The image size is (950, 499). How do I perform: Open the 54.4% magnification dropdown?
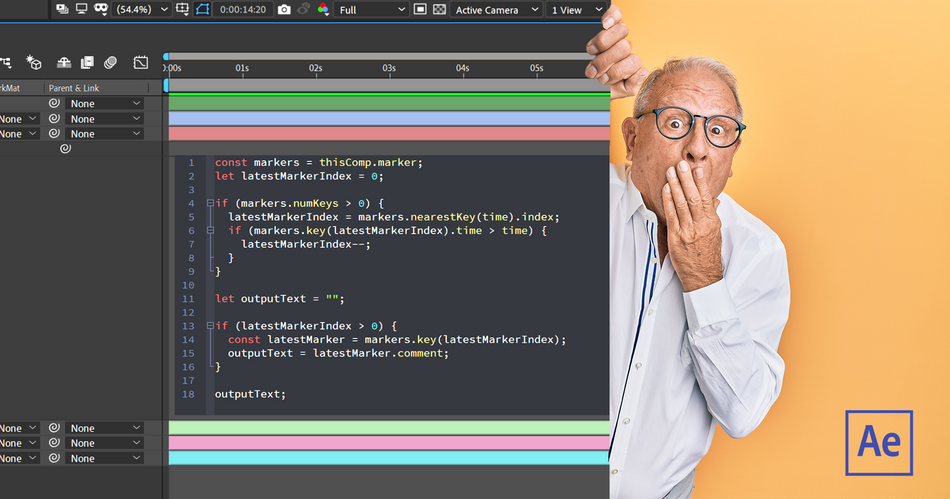[142, 10]
